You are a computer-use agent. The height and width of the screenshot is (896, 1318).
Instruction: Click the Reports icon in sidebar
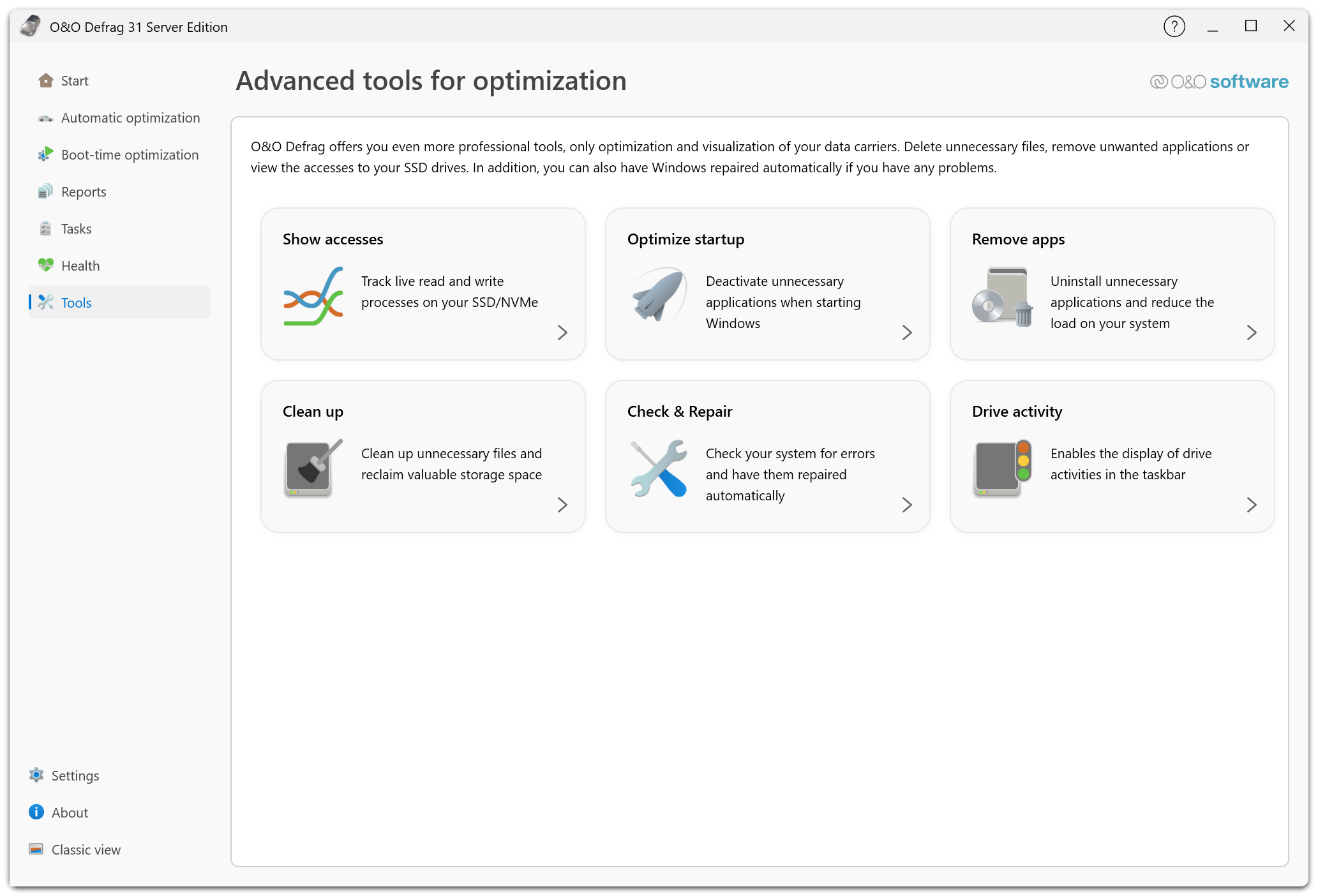pos(46,191)
